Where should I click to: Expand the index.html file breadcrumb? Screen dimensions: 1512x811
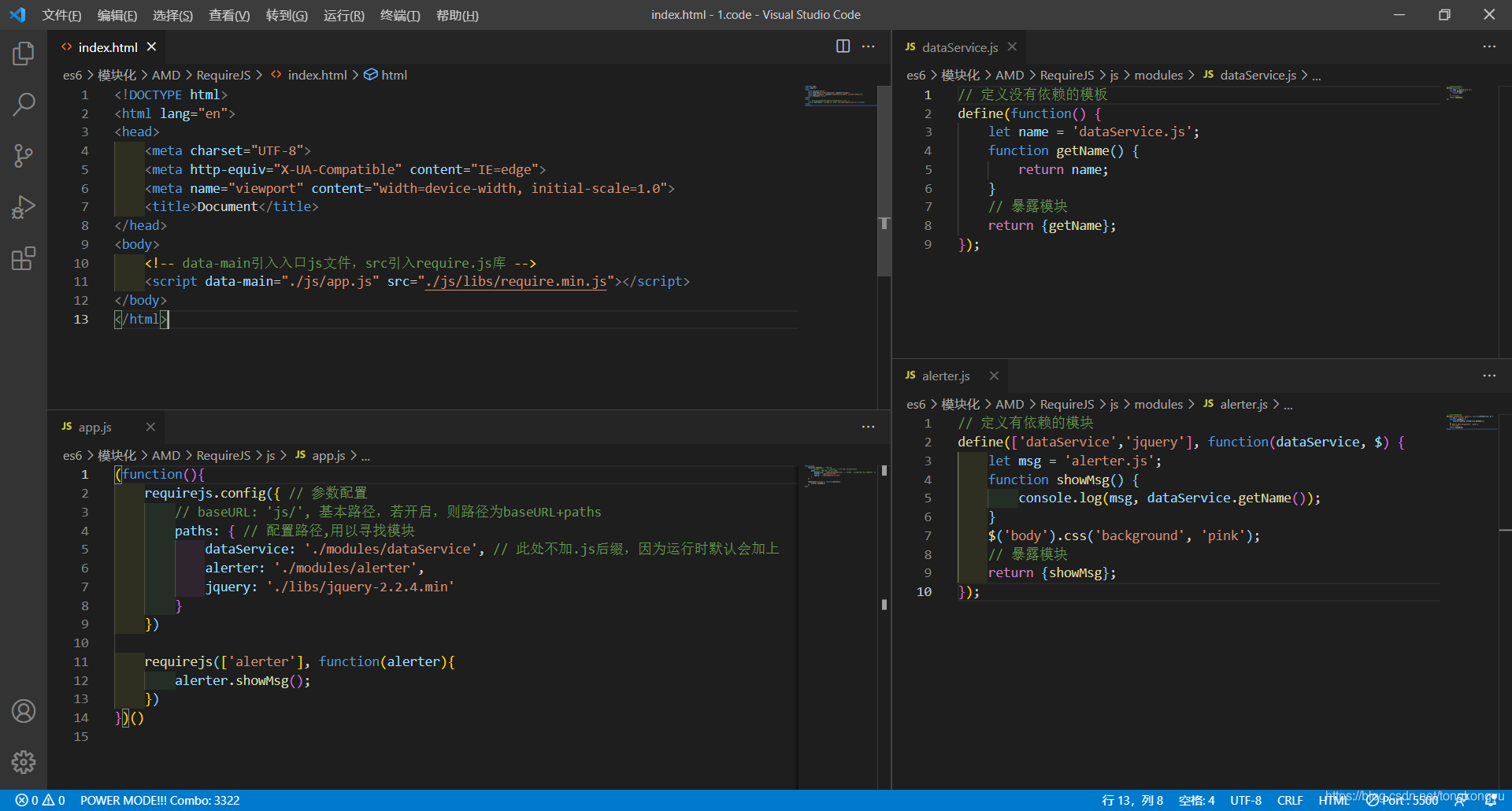pos(309,75)
